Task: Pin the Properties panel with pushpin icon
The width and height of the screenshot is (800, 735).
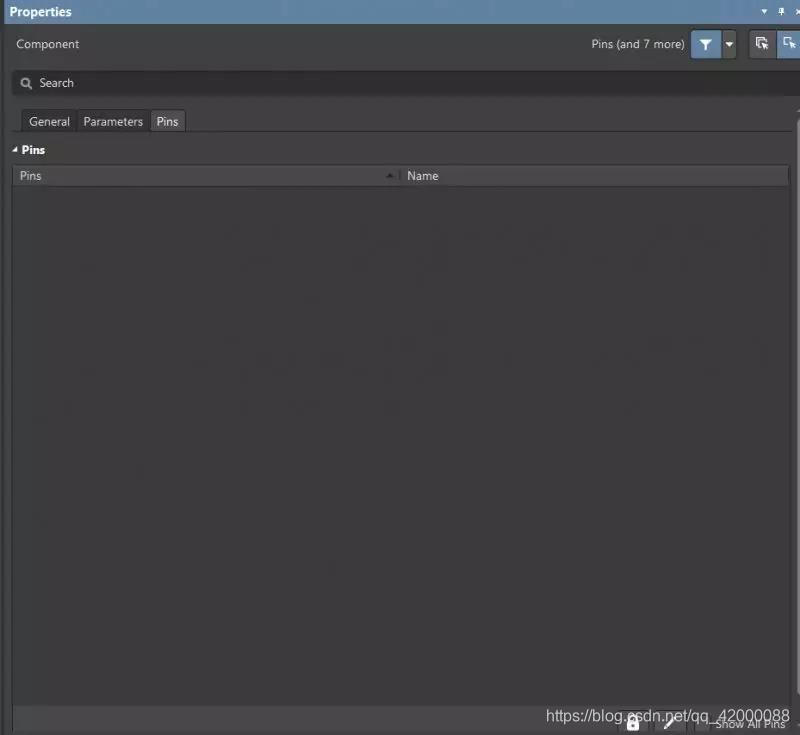Action: tap(781, 12)
